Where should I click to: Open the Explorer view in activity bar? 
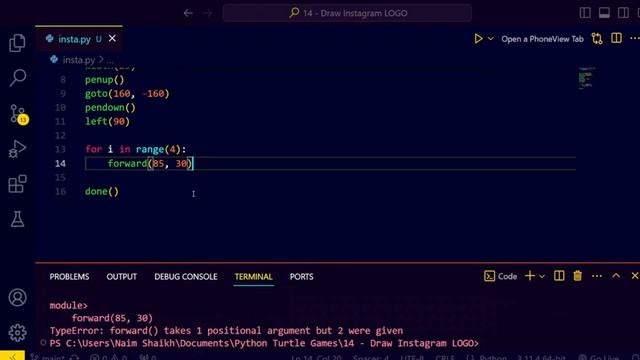17,43
